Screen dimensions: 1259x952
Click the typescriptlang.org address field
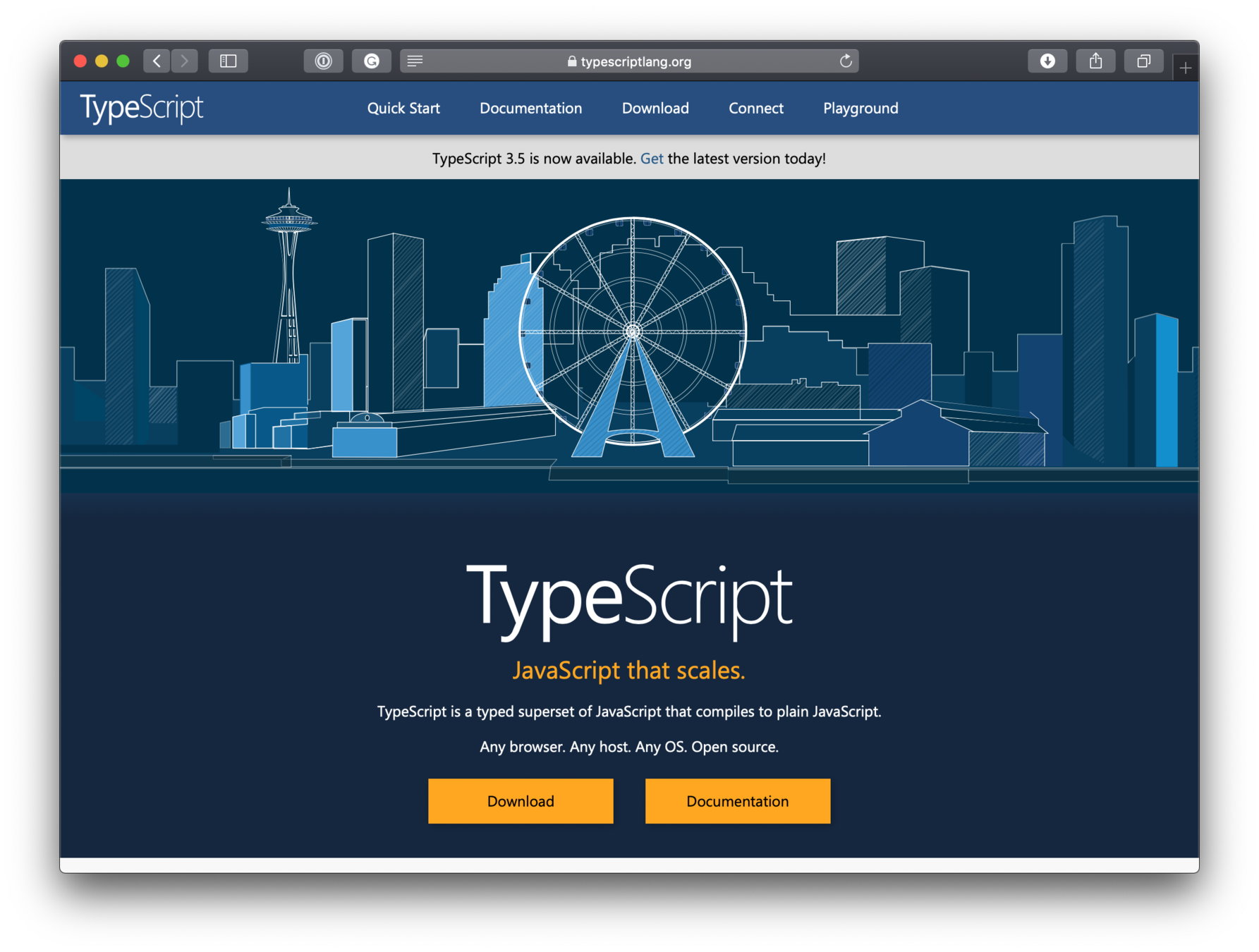[x=629, y=61]
